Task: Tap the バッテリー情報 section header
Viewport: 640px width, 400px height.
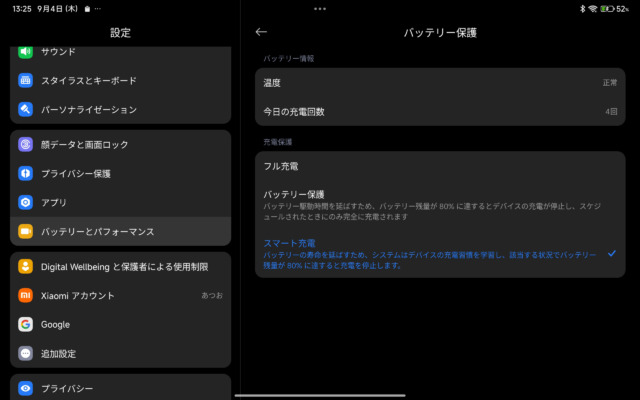Action: tap(289, 58)
